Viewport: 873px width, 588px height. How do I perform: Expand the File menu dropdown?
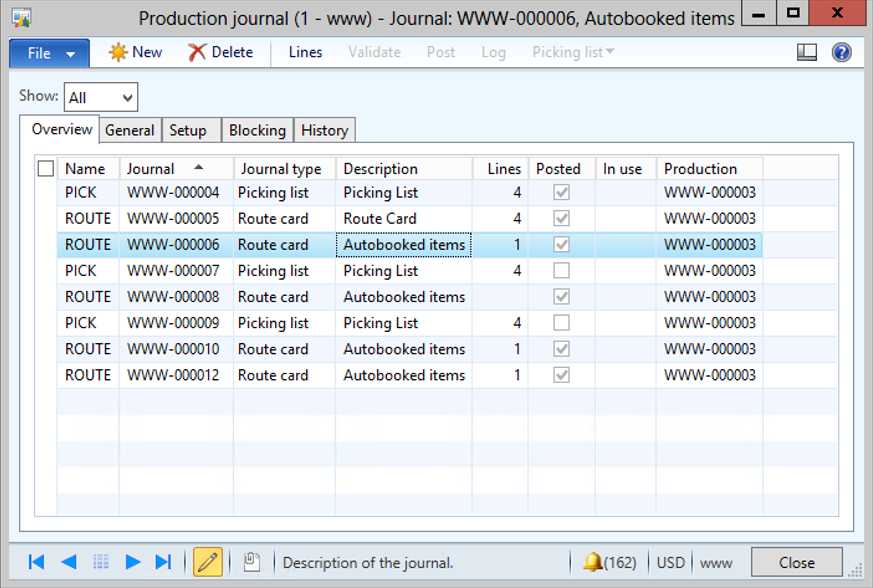[49, 53]
